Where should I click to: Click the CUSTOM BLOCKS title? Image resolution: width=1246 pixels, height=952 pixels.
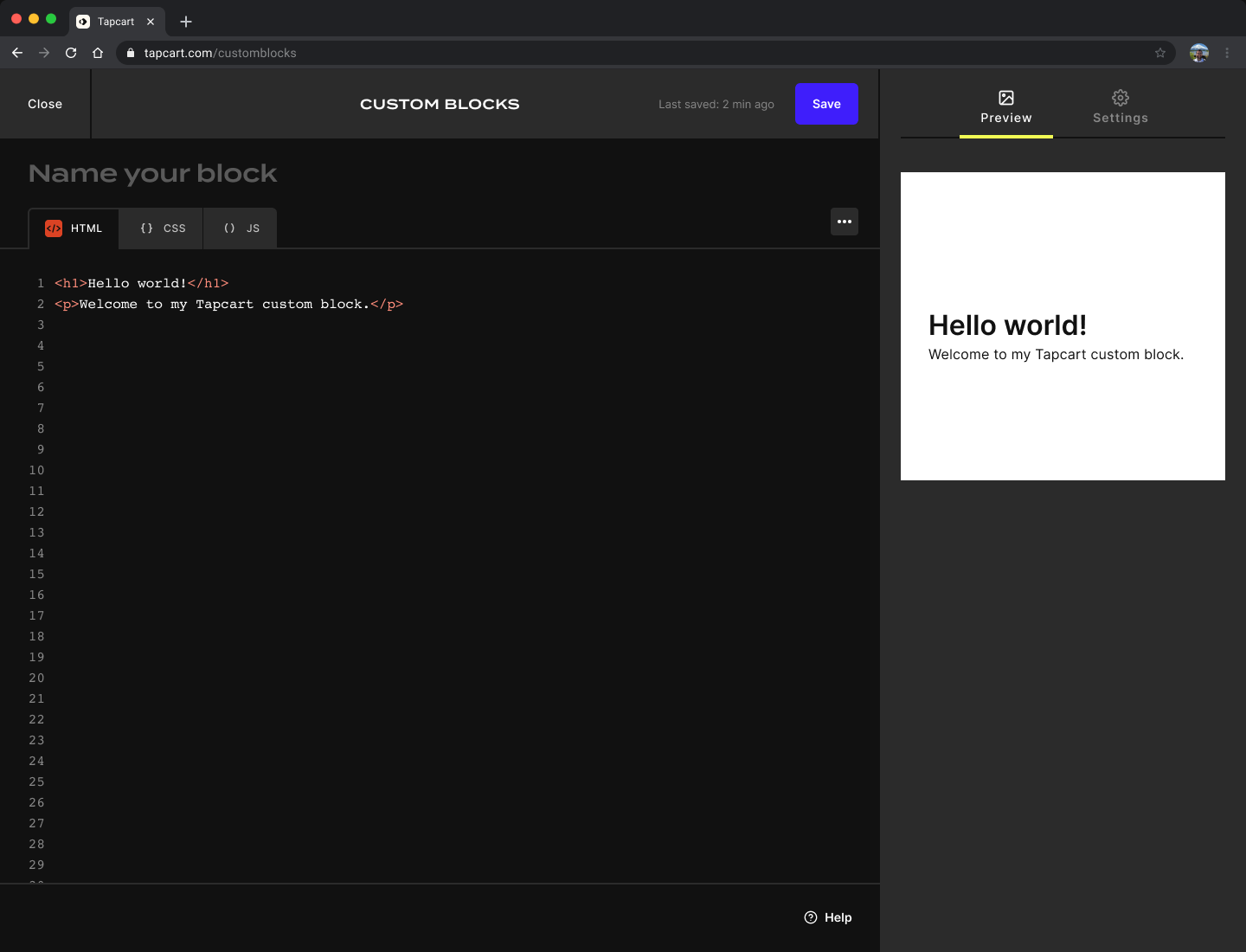click(440, 104)
